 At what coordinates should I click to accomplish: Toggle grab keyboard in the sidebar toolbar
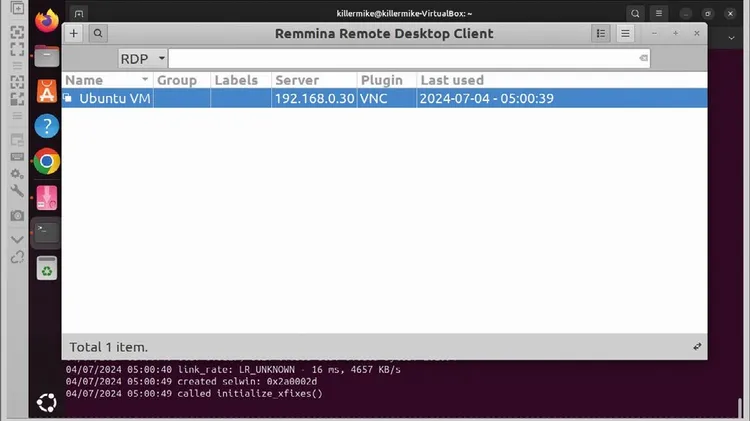[17, 157]
